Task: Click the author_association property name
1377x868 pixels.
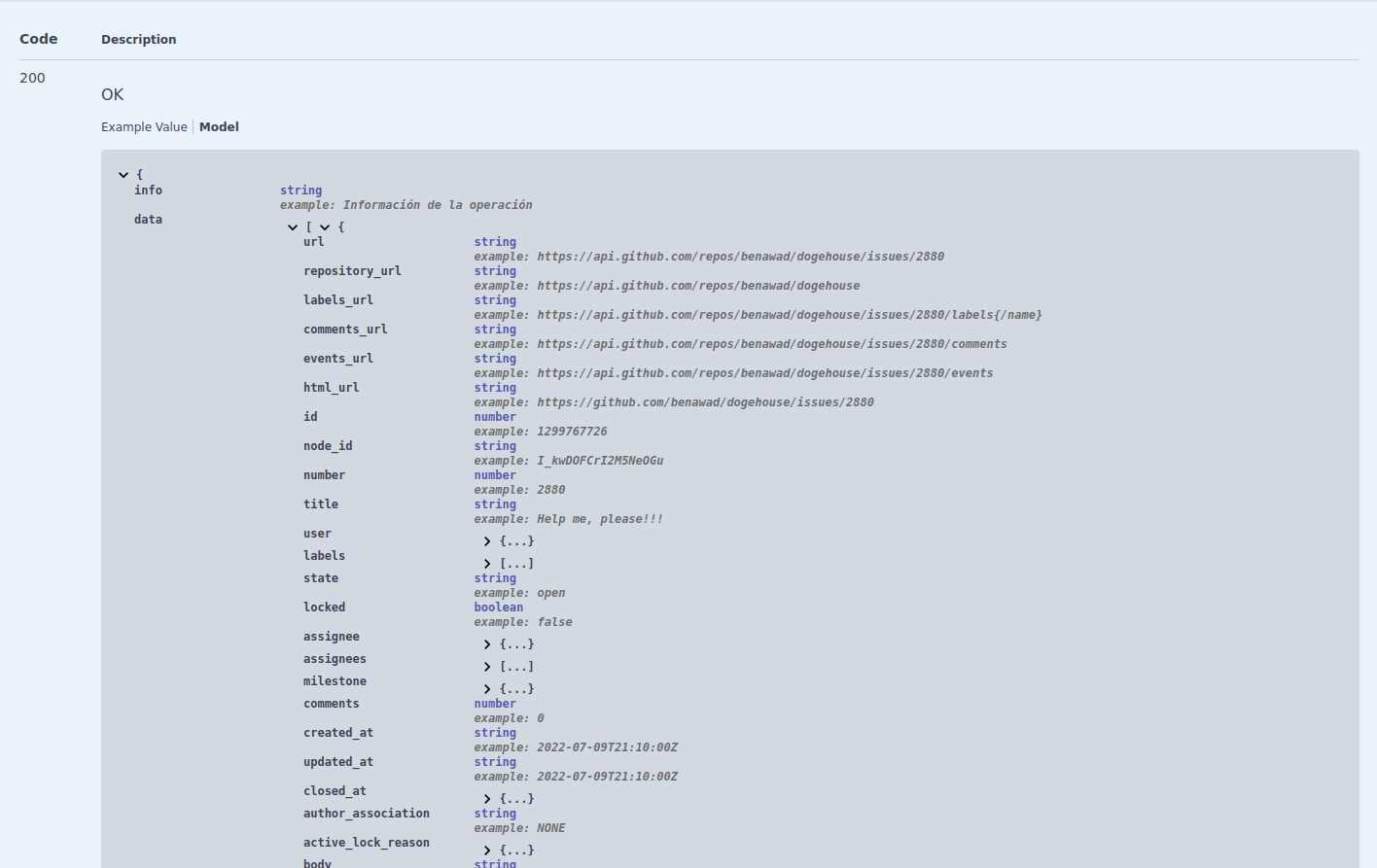Action: pyautogui.click(x=367, y=814)
